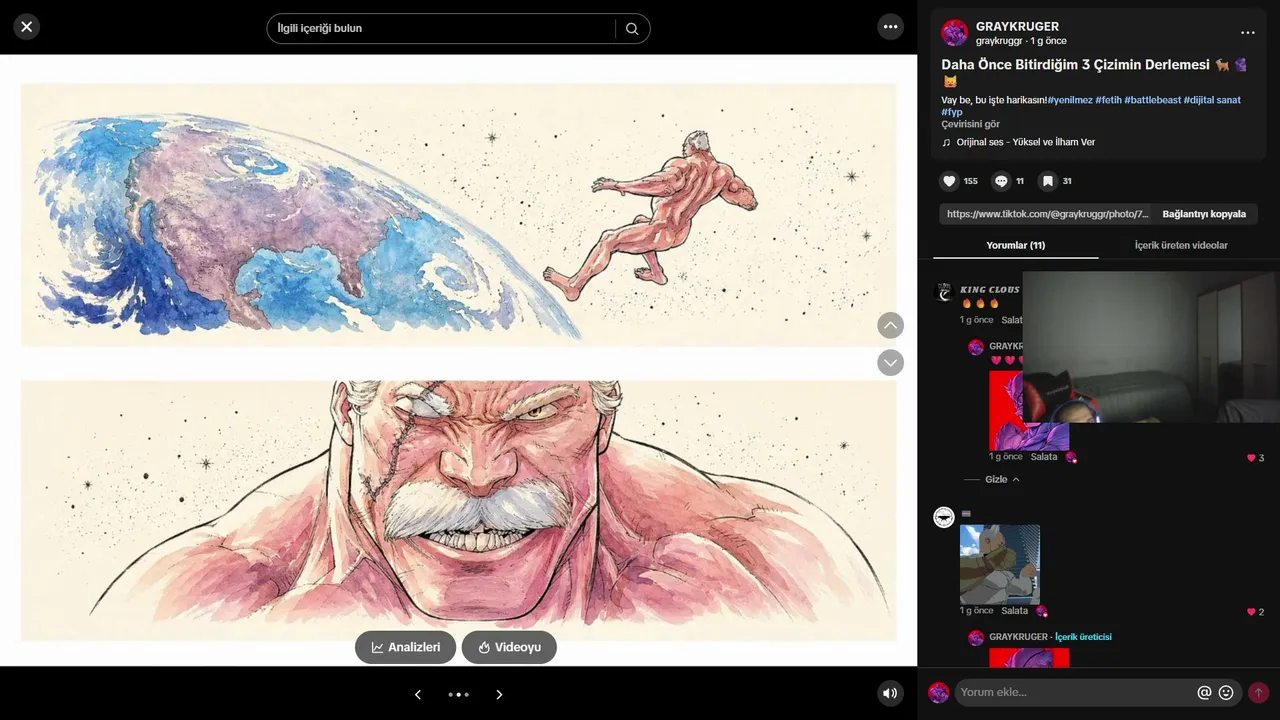Click the mustached face close-up artwork panel
The height and width of the screenshot is (720, 1280).
coord(459,510)
